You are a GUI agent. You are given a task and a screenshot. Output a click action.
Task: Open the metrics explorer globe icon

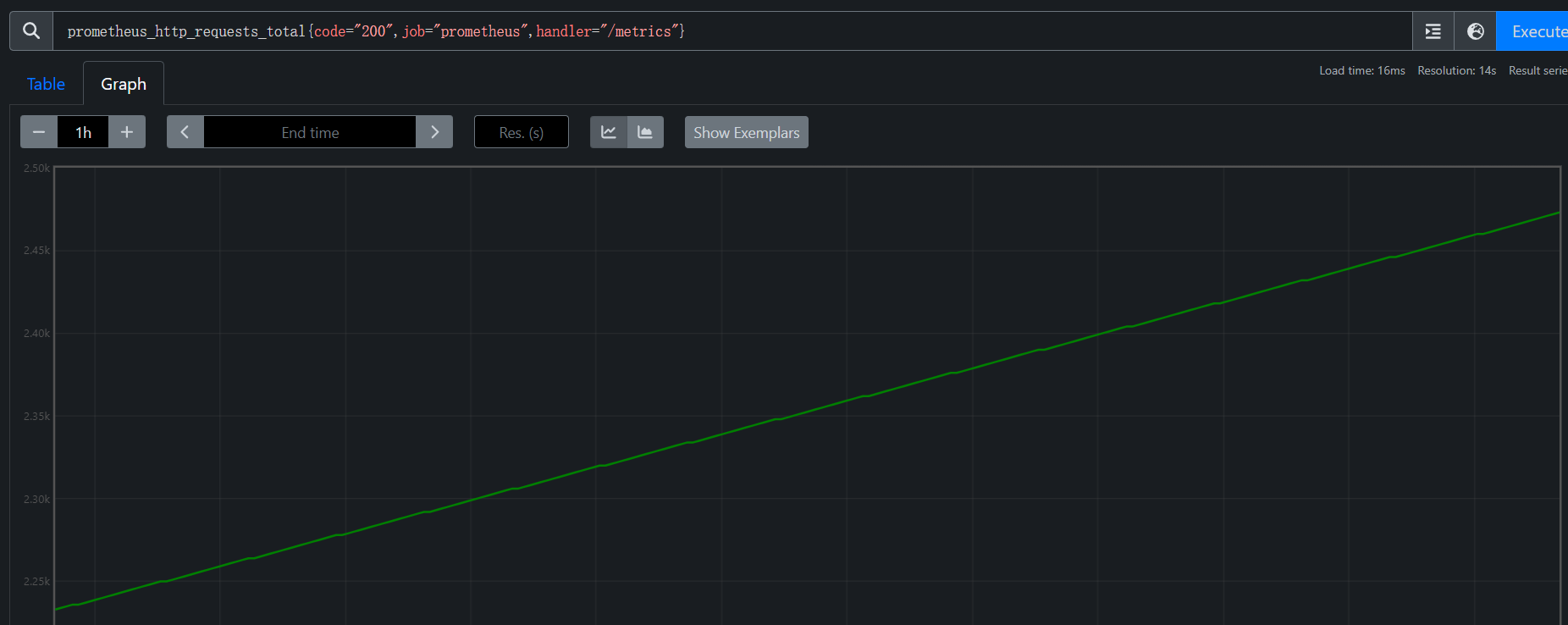point(1475,31)
